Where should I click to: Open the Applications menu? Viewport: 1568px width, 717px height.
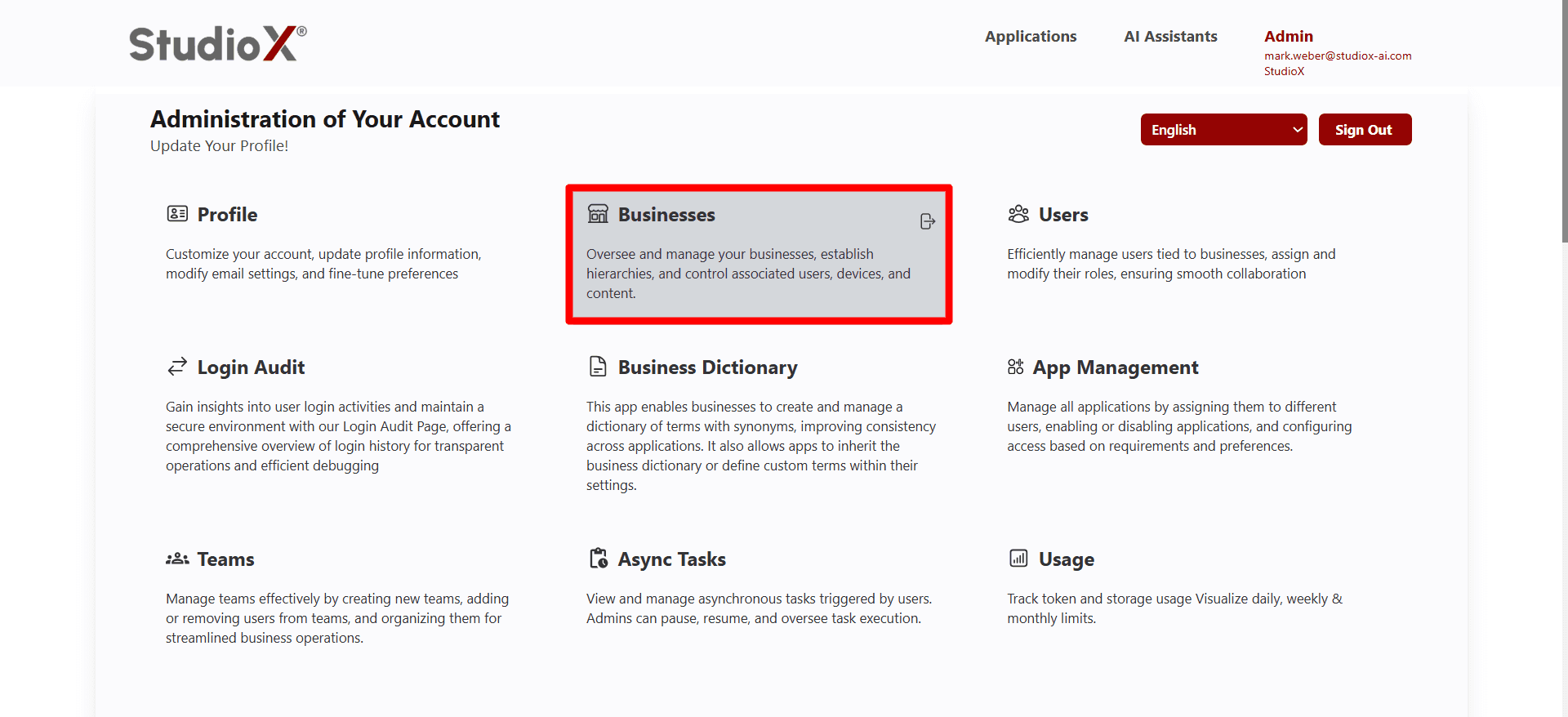pyautogui.click(x=1031, y=37)
